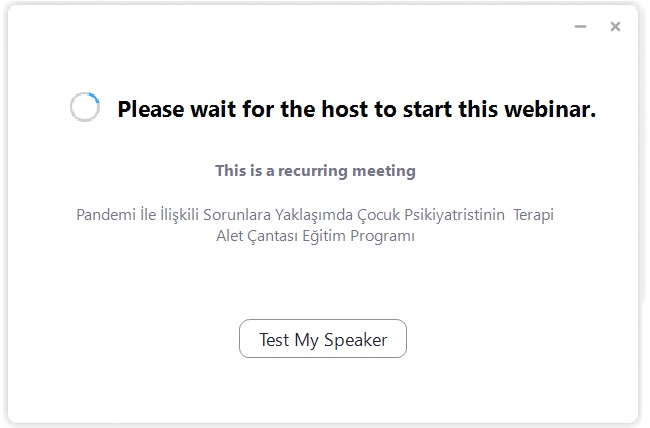Screen dimensions: 650x428
Task: Click the word 'Terapi' in the topic
Action: point(534,215)
